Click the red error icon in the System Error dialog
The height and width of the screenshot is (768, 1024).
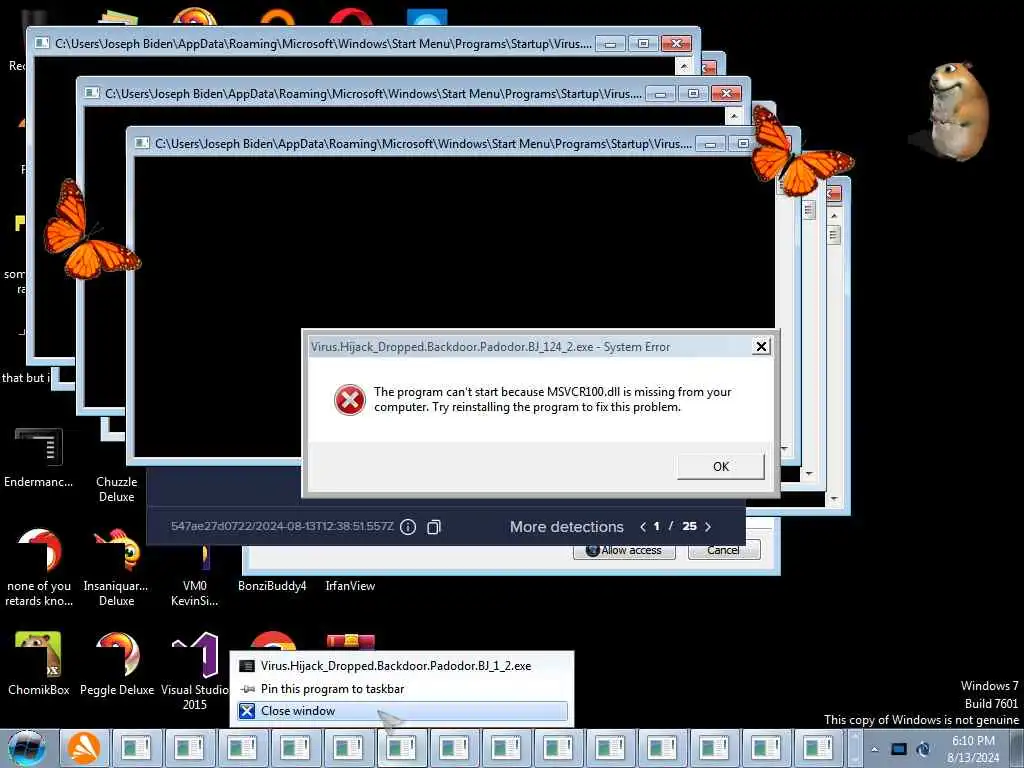[x=349, y=400]
